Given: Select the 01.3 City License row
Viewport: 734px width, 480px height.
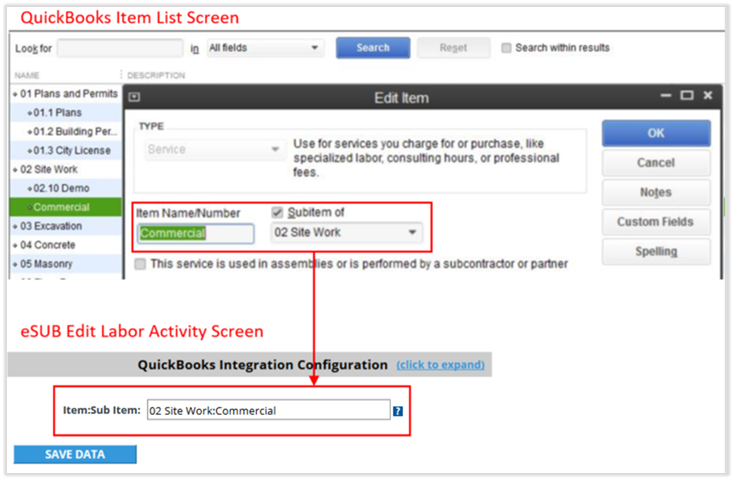Looking at the screenshot, I should click(x=66, y=150).
